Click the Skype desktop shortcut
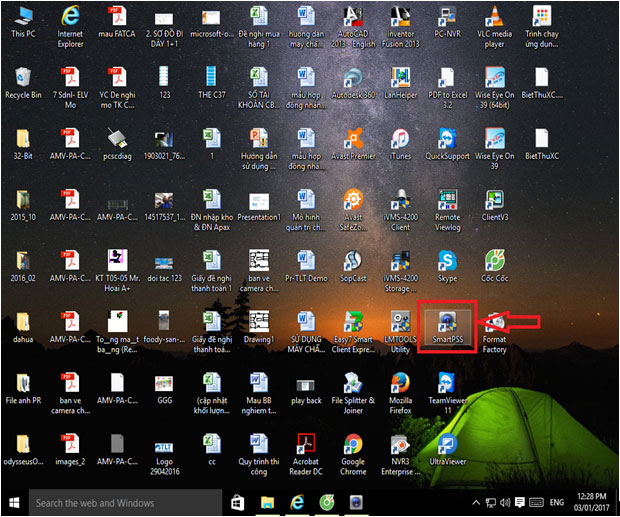 tap(447, 263)
